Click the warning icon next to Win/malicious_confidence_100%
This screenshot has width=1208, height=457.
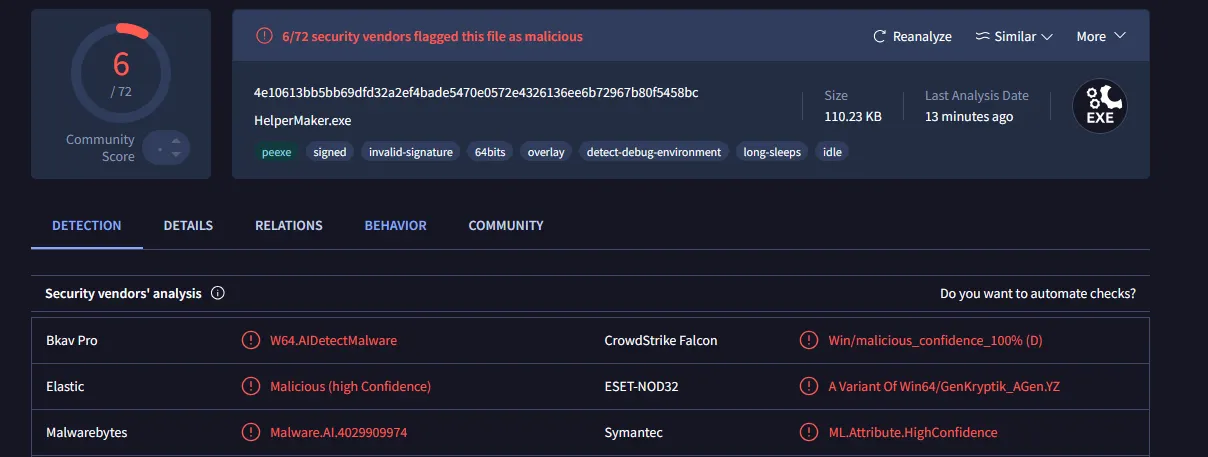(x=808, y=341)
